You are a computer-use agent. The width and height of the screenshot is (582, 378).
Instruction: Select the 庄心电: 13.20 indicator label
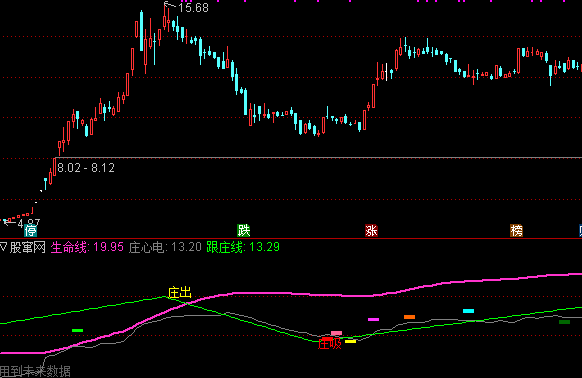click(x=165, y=247)
